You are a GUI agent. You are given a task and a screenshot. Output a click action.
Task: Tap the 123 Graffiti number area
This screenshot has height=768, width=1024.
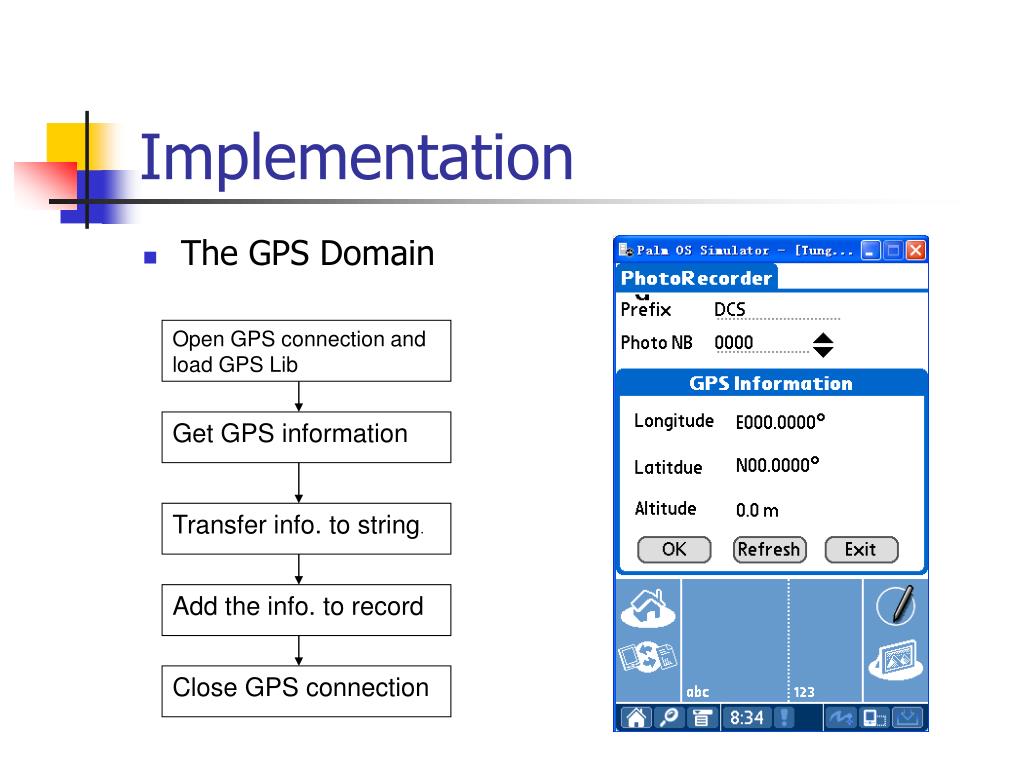point(825,640)
